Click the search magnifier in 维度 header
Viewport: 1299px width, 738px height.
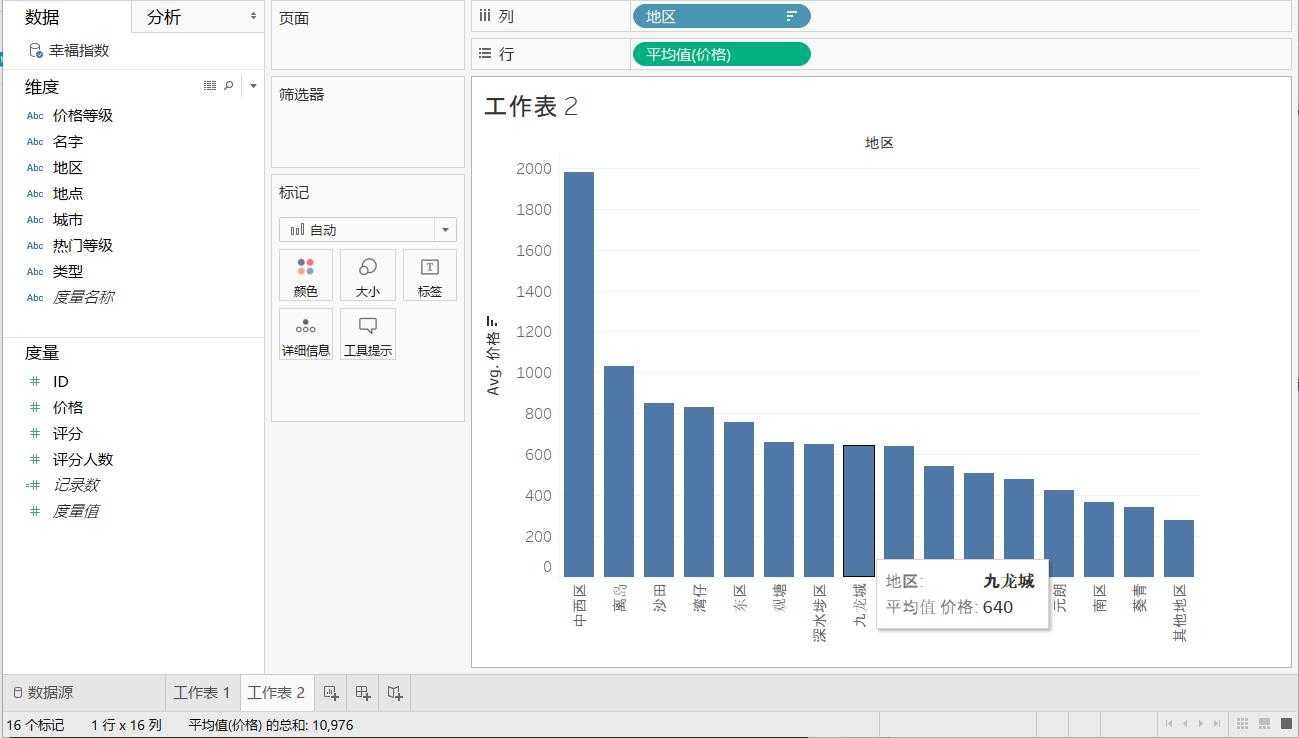pyautogui.click(x=229, y=86)
